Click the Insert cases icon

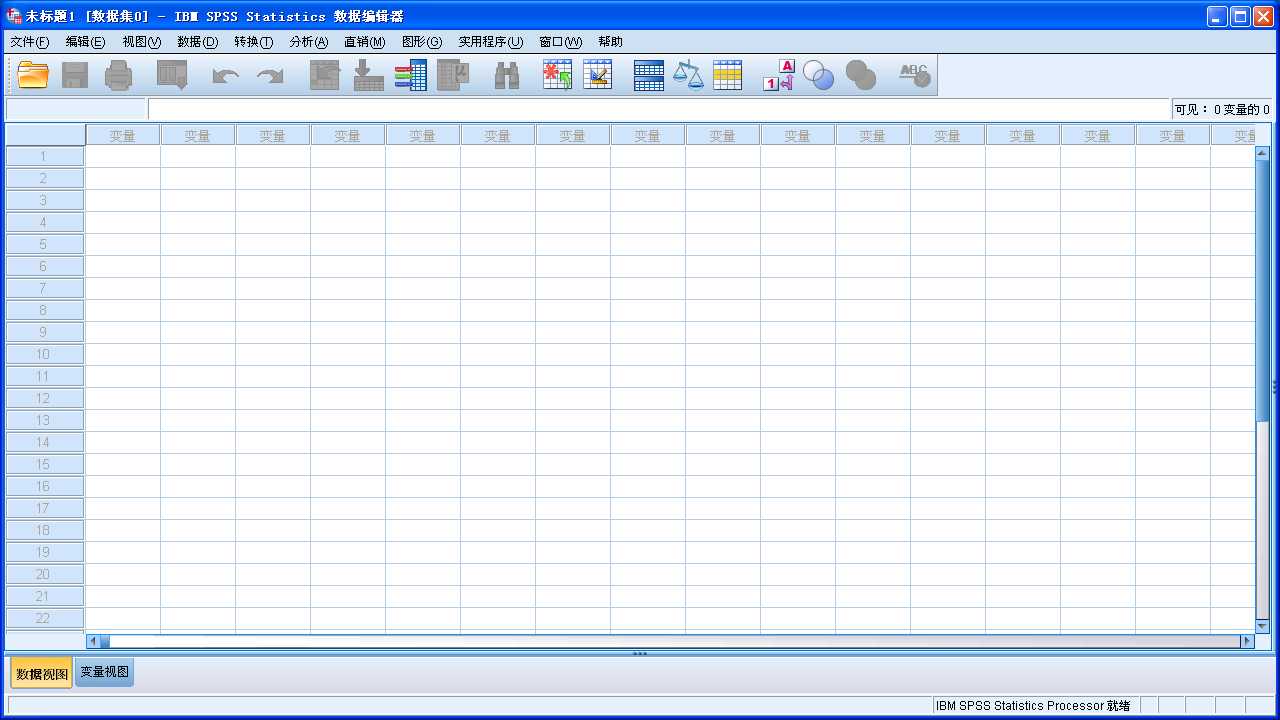(x=557, y=75)
